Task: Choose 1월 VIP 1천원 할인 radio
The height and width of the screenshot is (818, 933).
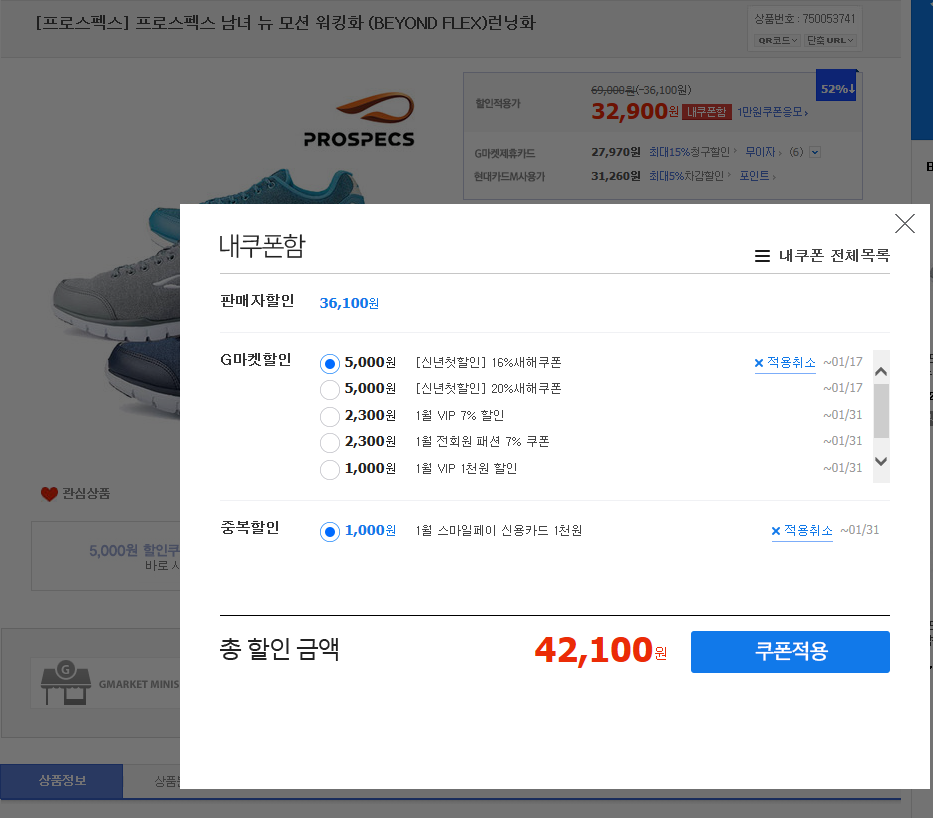Action: [x=330, y=469]
